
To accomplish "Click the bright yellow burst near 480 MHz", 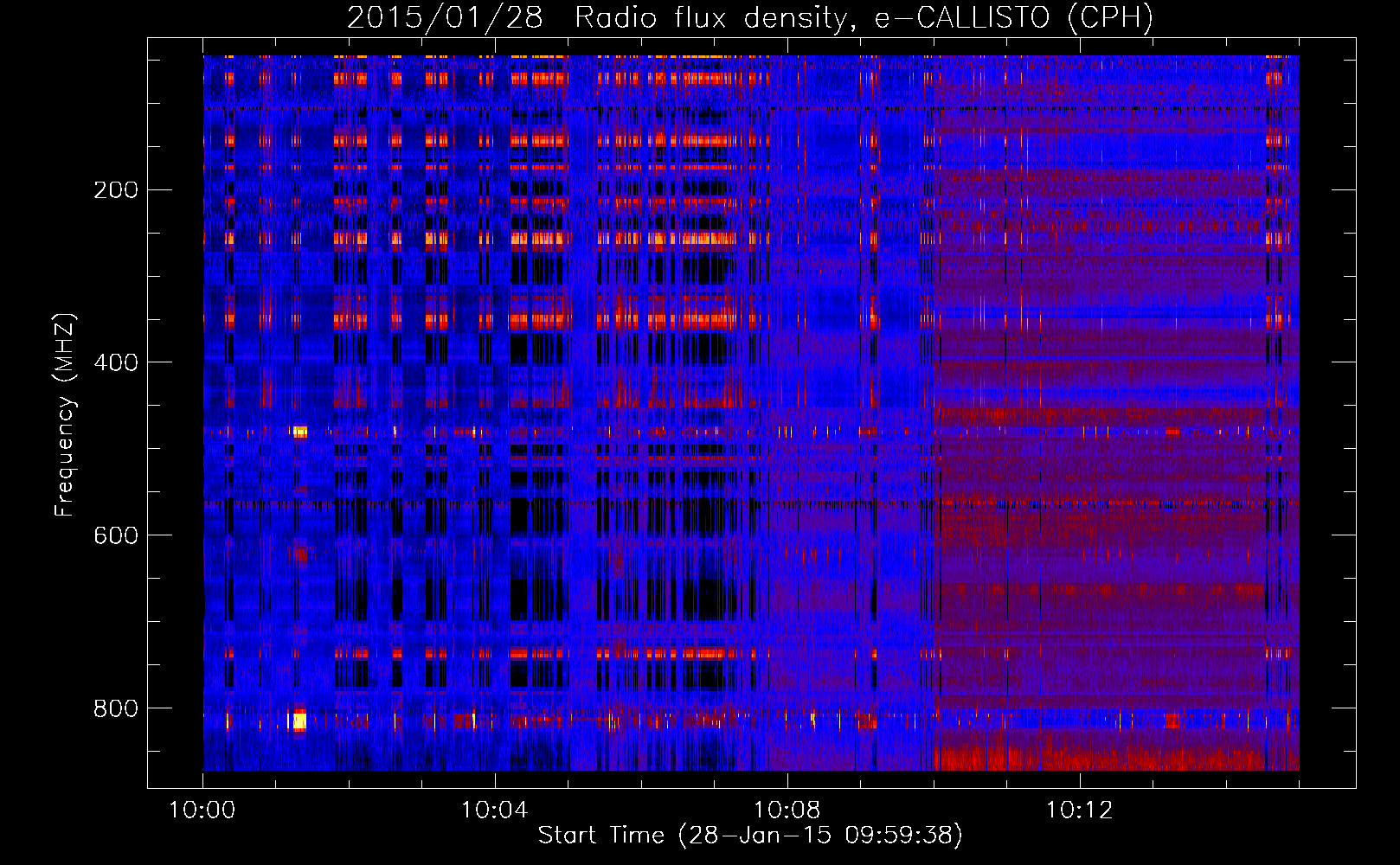I will click(x=299, y=432).
